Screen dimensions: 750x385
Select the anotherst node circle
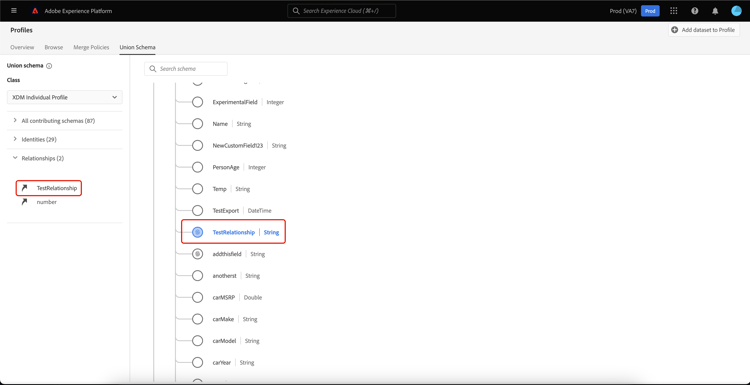point(198,275)
